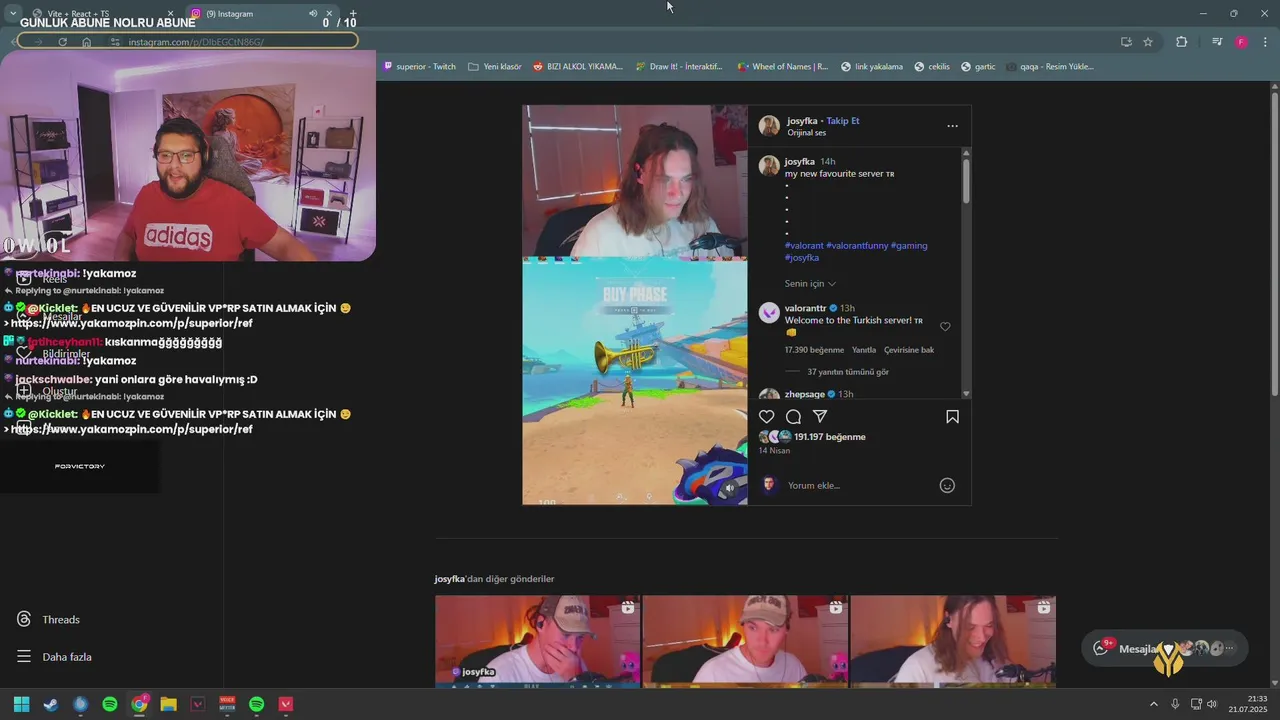Viewport: 1280px width, 720px height.
Task: Open zhepsage commenter's username
Action: [804, 394]
